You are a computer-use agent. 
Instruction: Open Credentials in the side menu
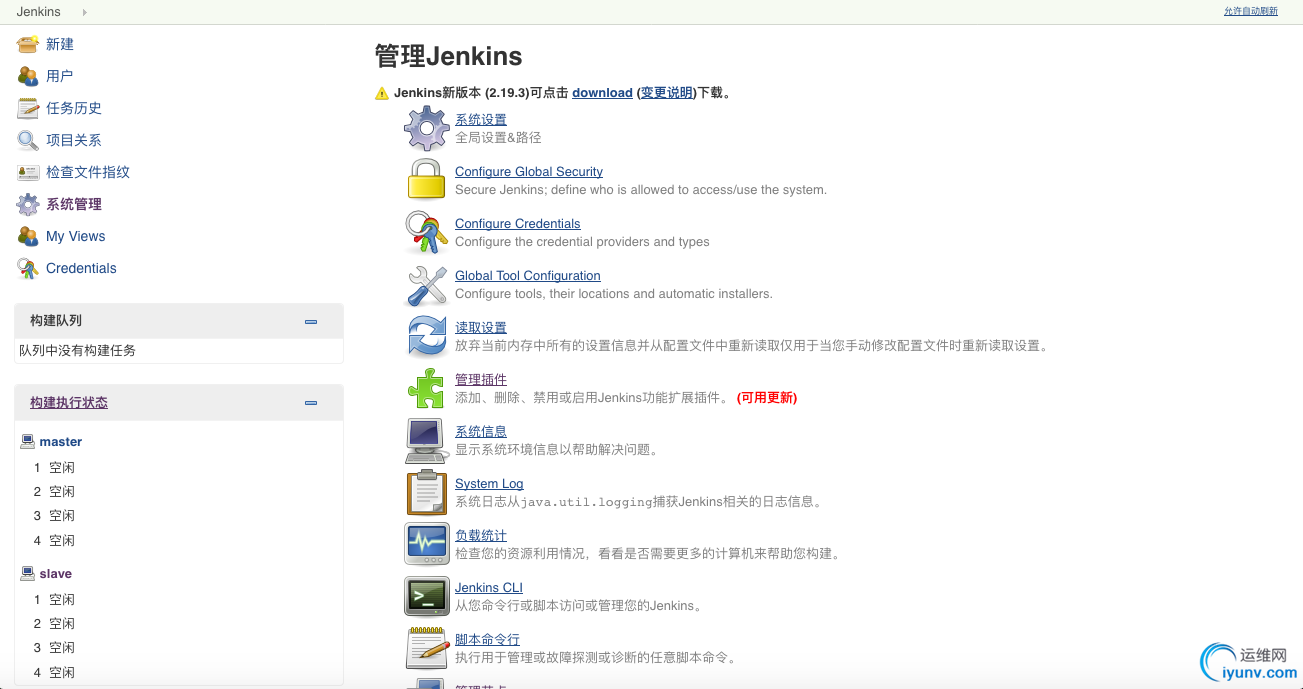tap(81, 268)
